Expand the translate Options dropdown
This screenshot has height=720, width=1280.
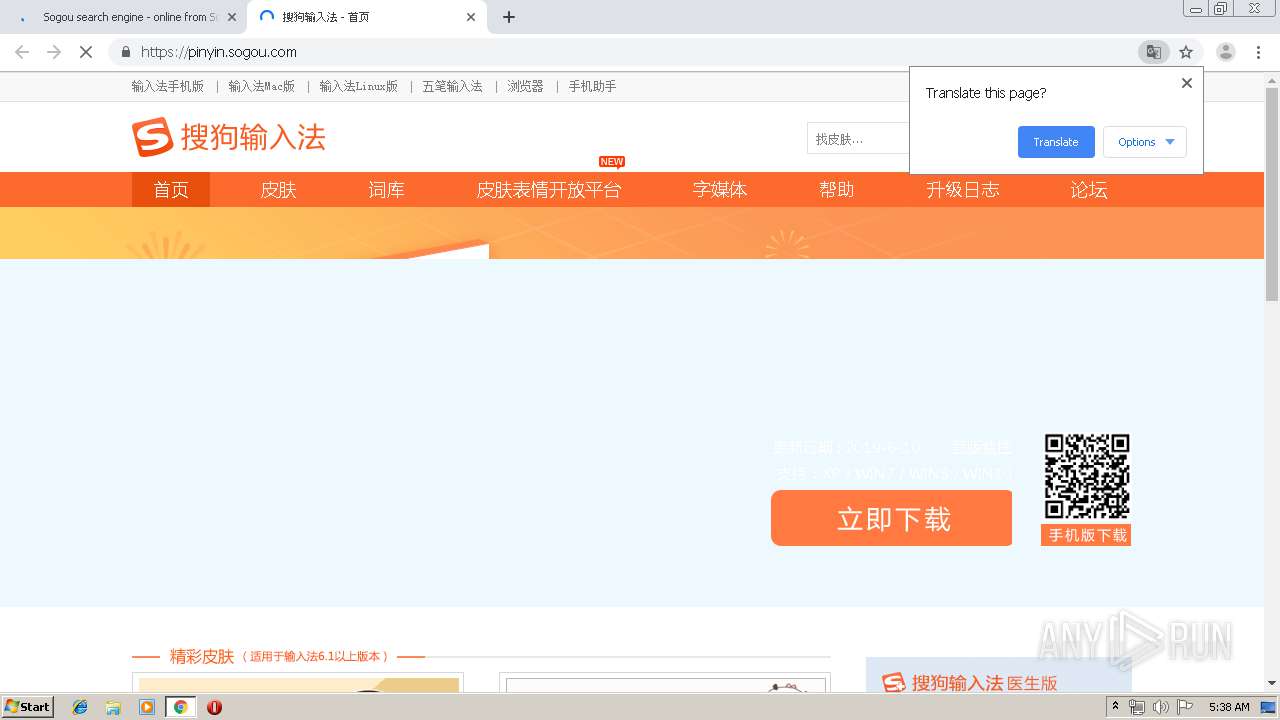click(x=1145, y=142)
